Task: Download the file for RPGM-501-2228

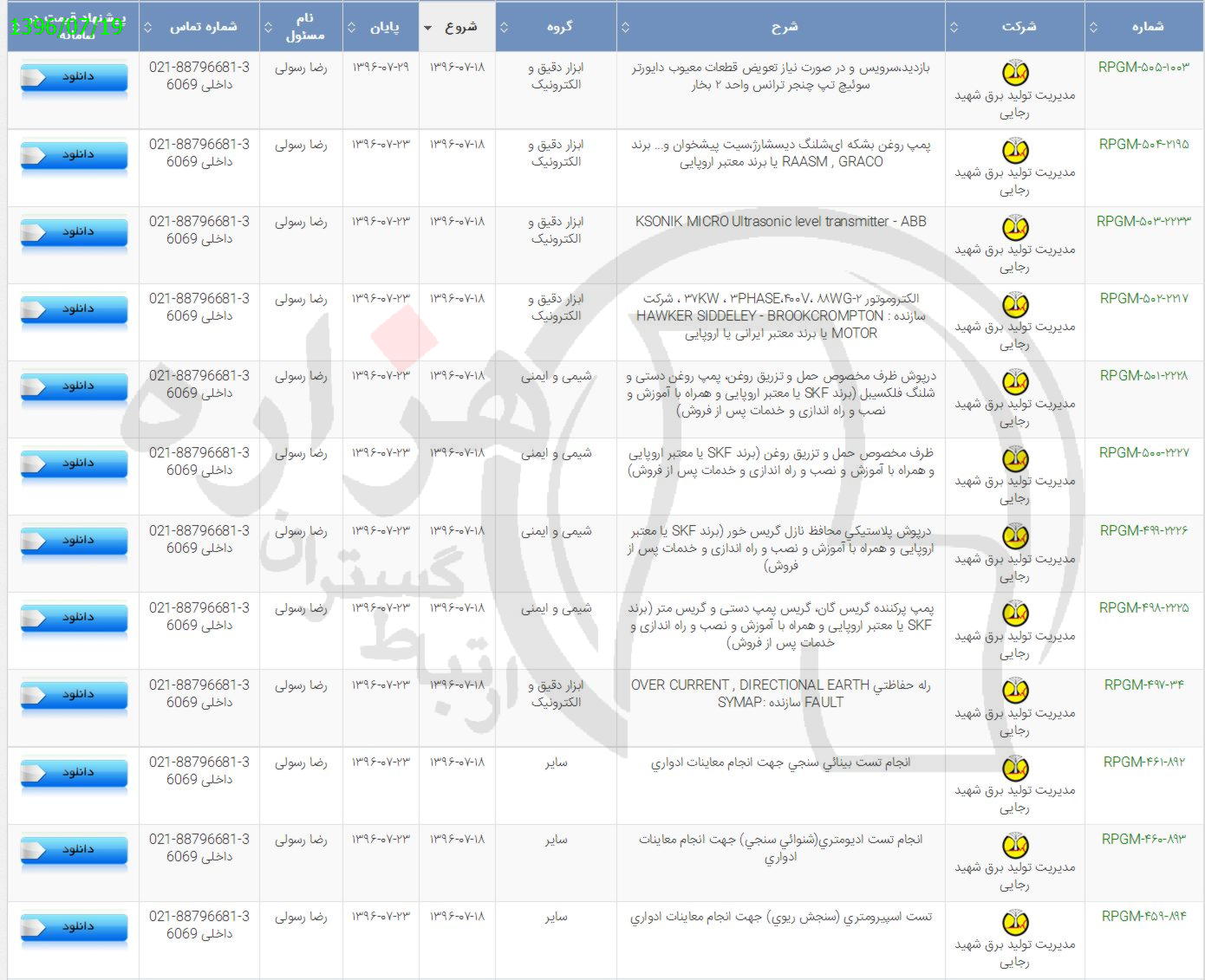Action: [x=74, y=386]
